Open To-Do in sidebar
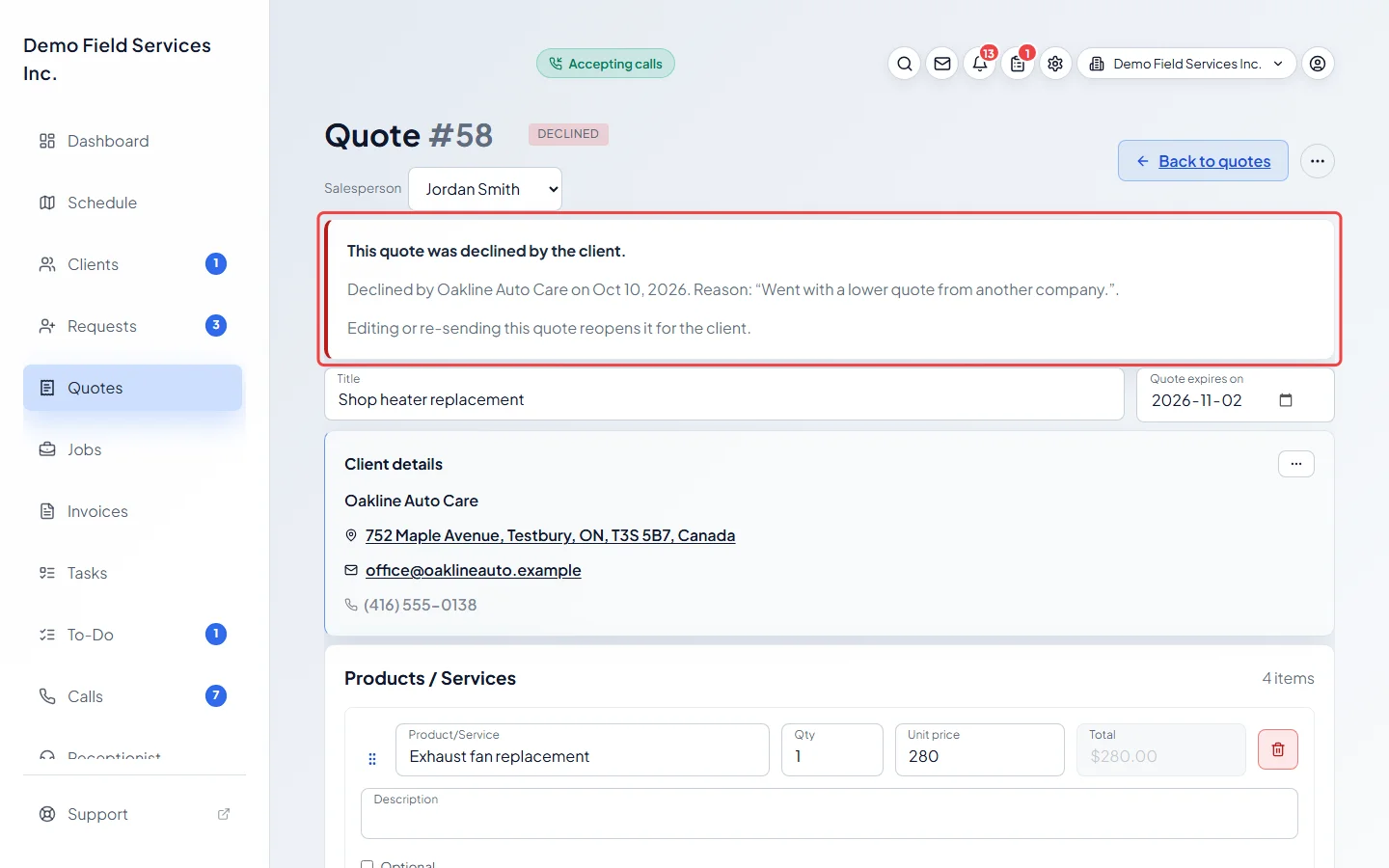 pyautogui.click(x=133, y=635)
